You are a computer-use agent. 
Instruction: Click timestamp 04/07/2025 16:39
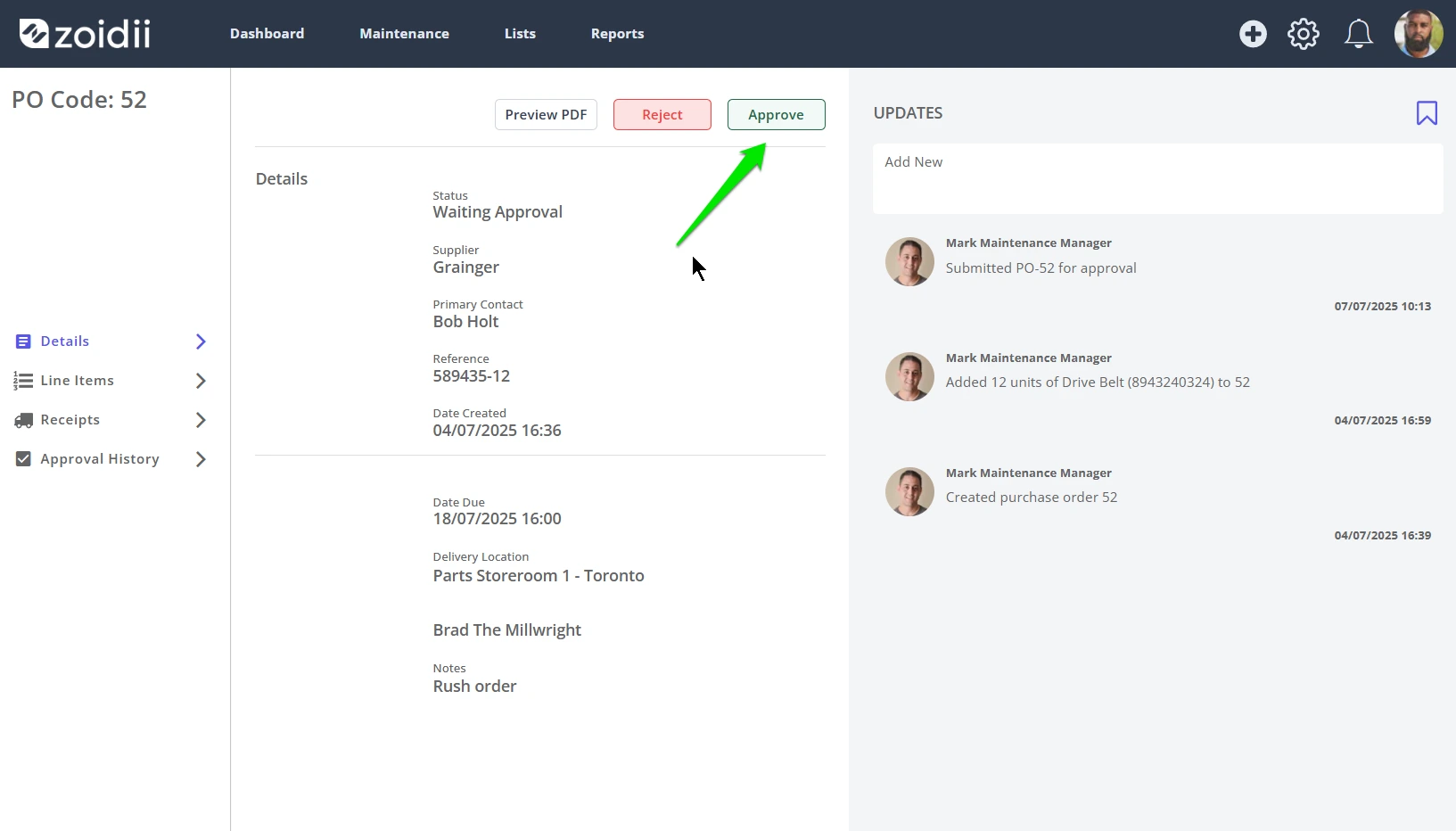click(x=1382, y=536)
